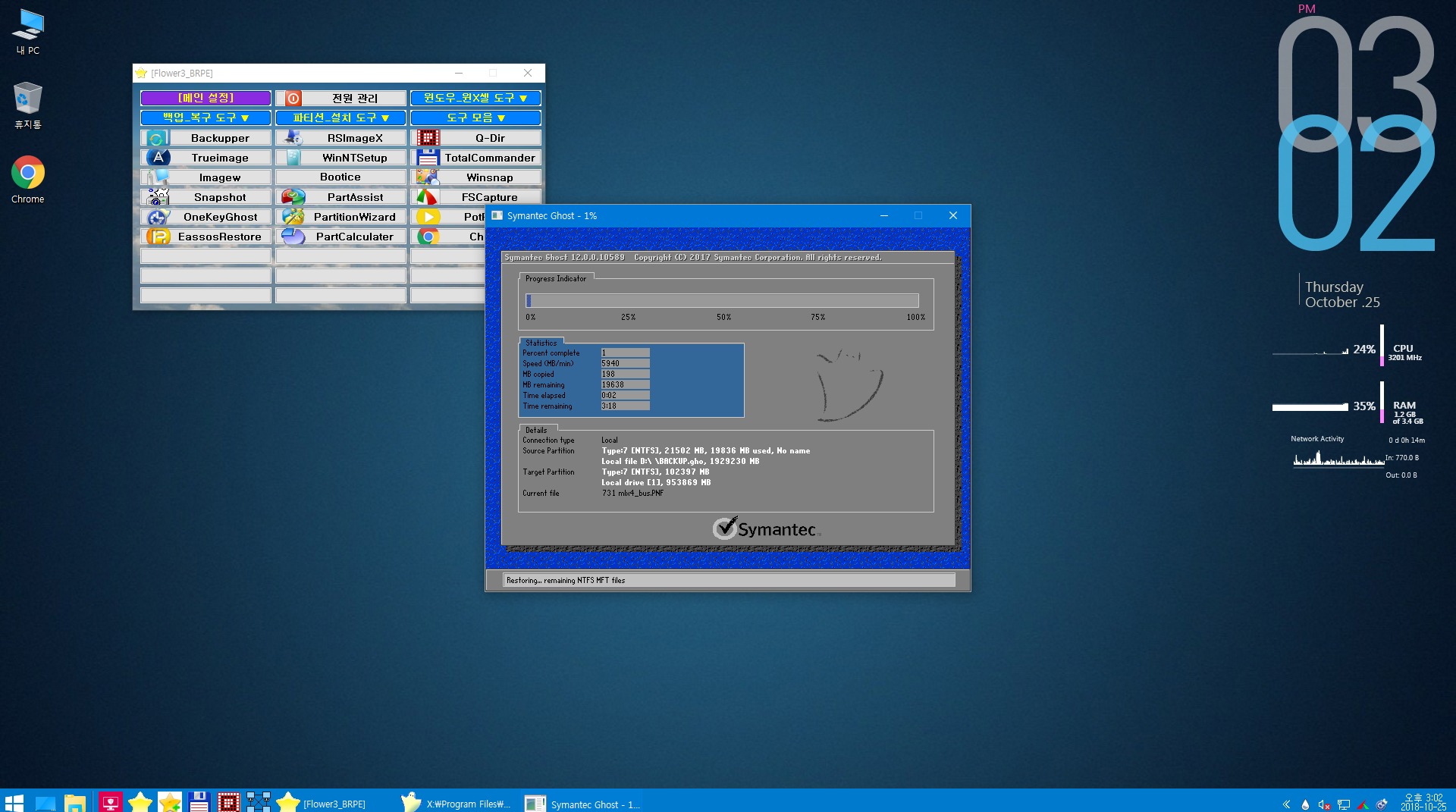Launch Q-Dir from its red grid icon
Image resolution: width=1456 pixels, height=812 pixels.
(x=428, y=138)
